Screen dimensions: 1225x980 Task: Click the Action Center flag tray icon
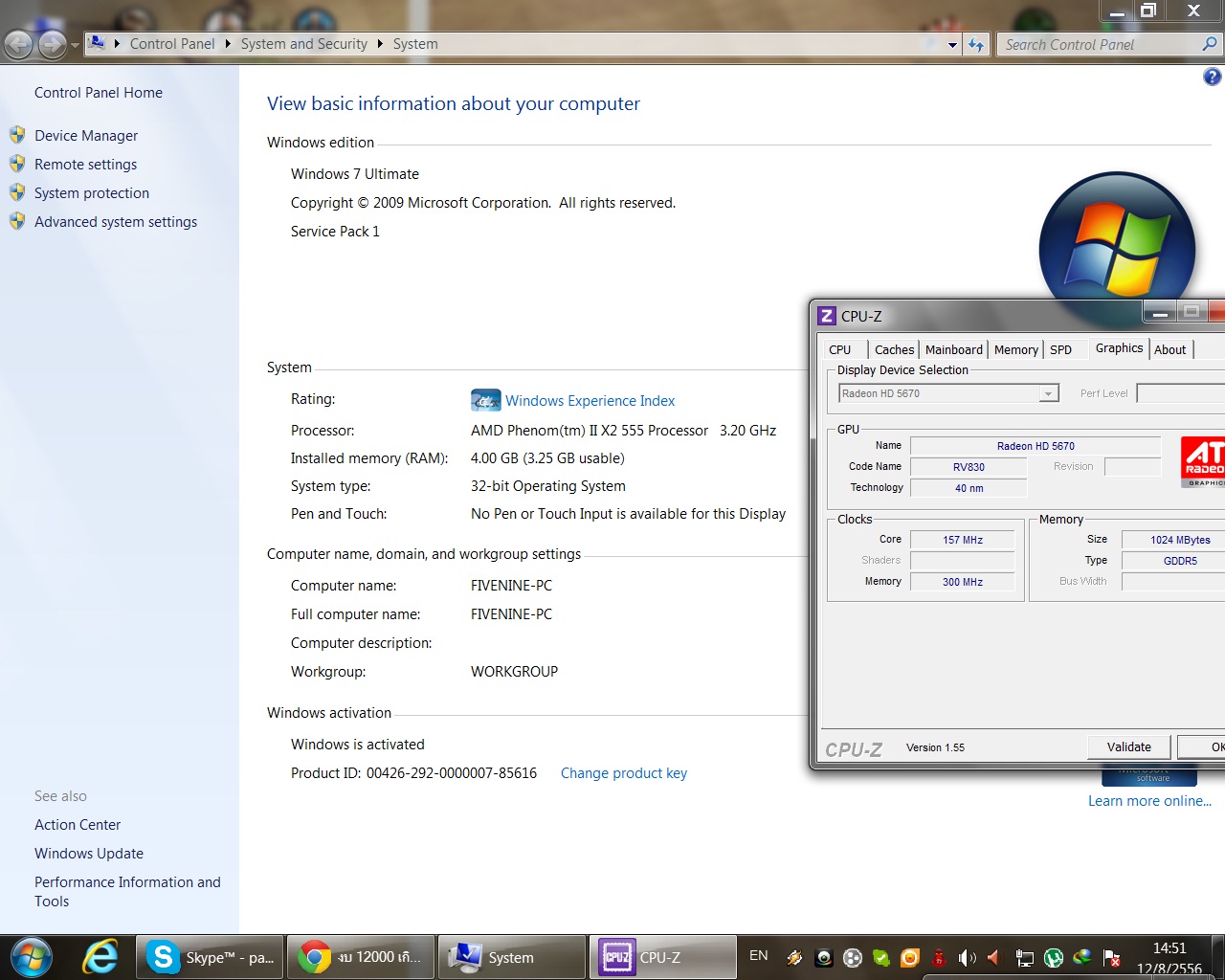click(1112, 957)
